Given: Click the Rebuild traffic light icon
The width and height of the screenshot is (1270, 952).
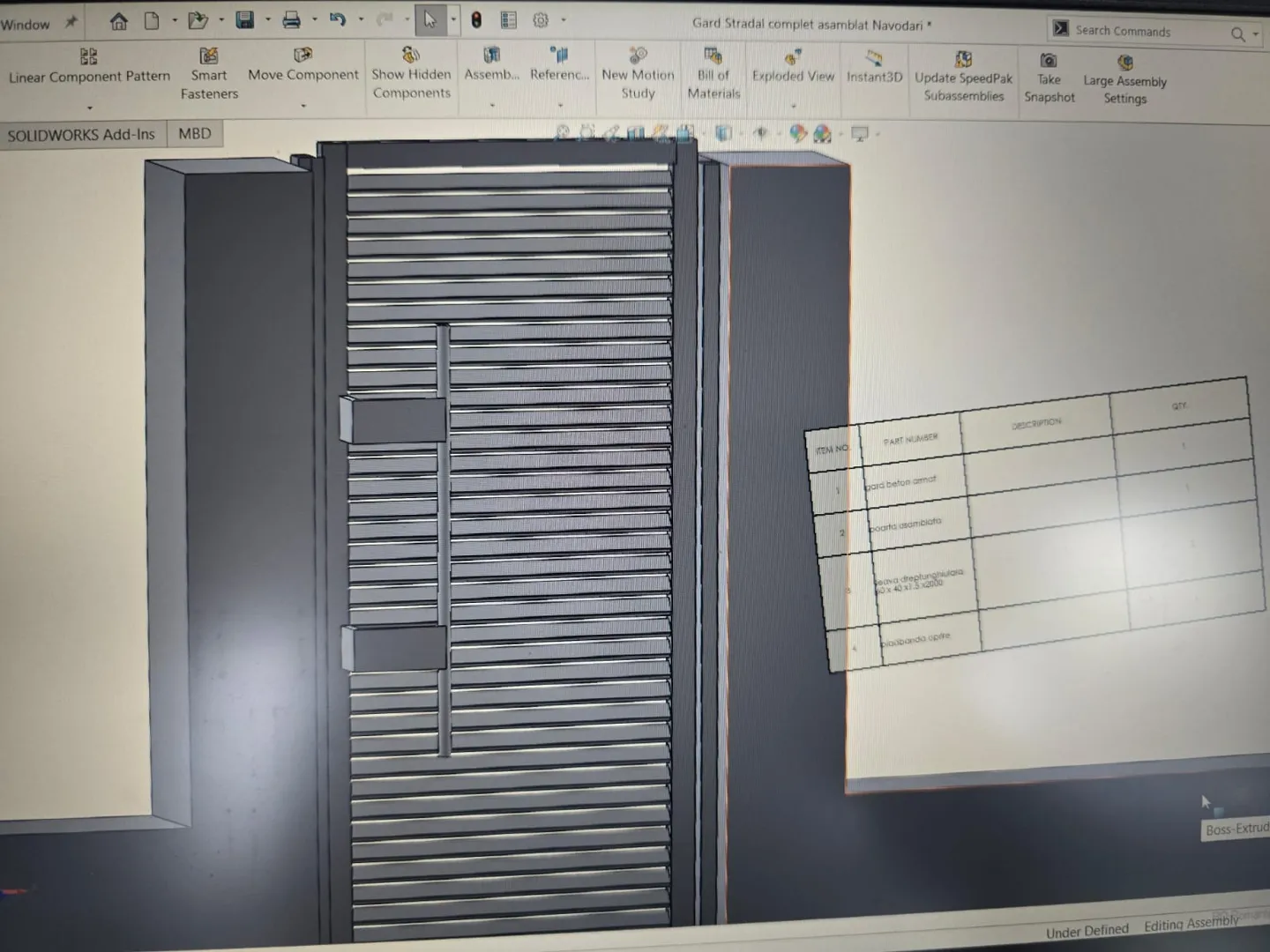Looking at the screenshot, I should coord(476,20).
